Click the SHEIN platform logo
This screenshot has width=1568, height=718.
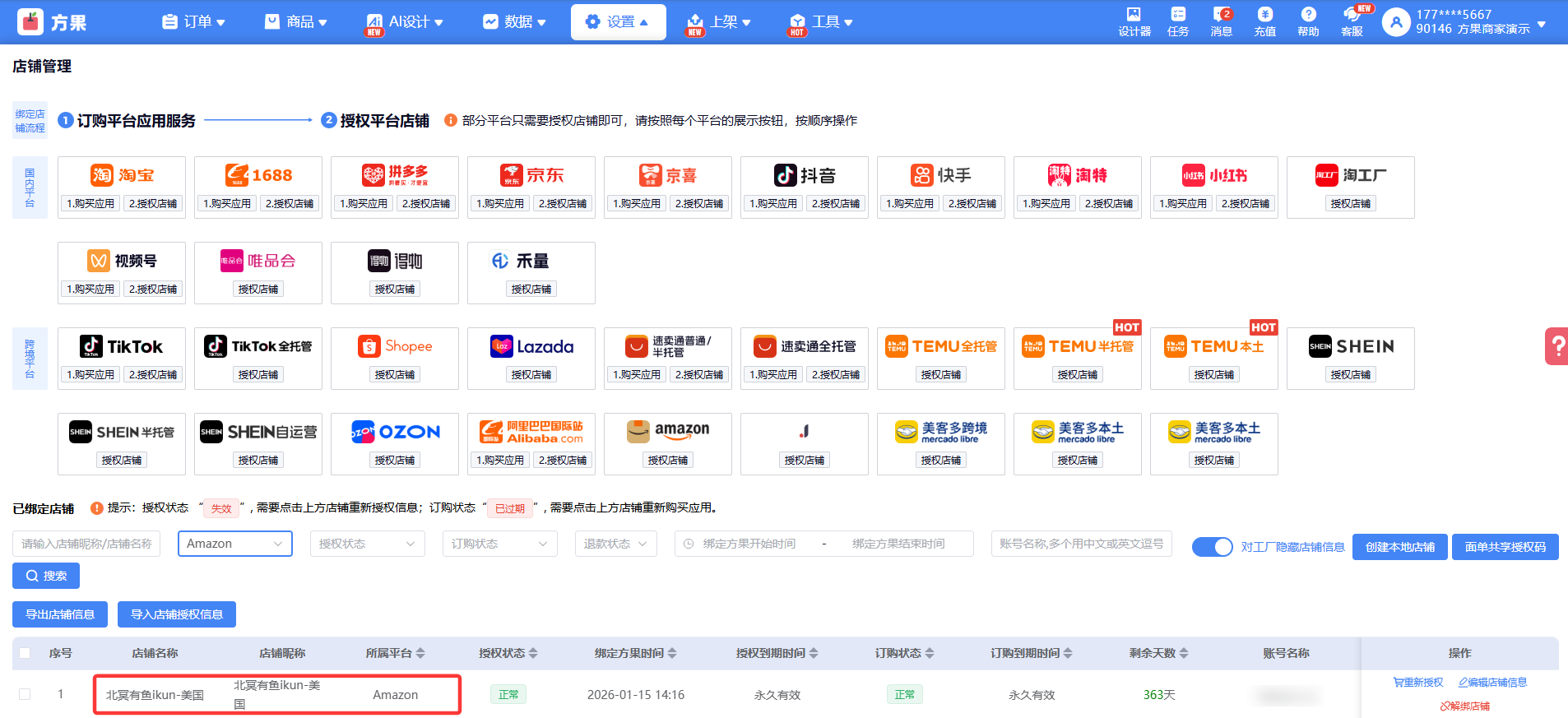click(1351, 346)
